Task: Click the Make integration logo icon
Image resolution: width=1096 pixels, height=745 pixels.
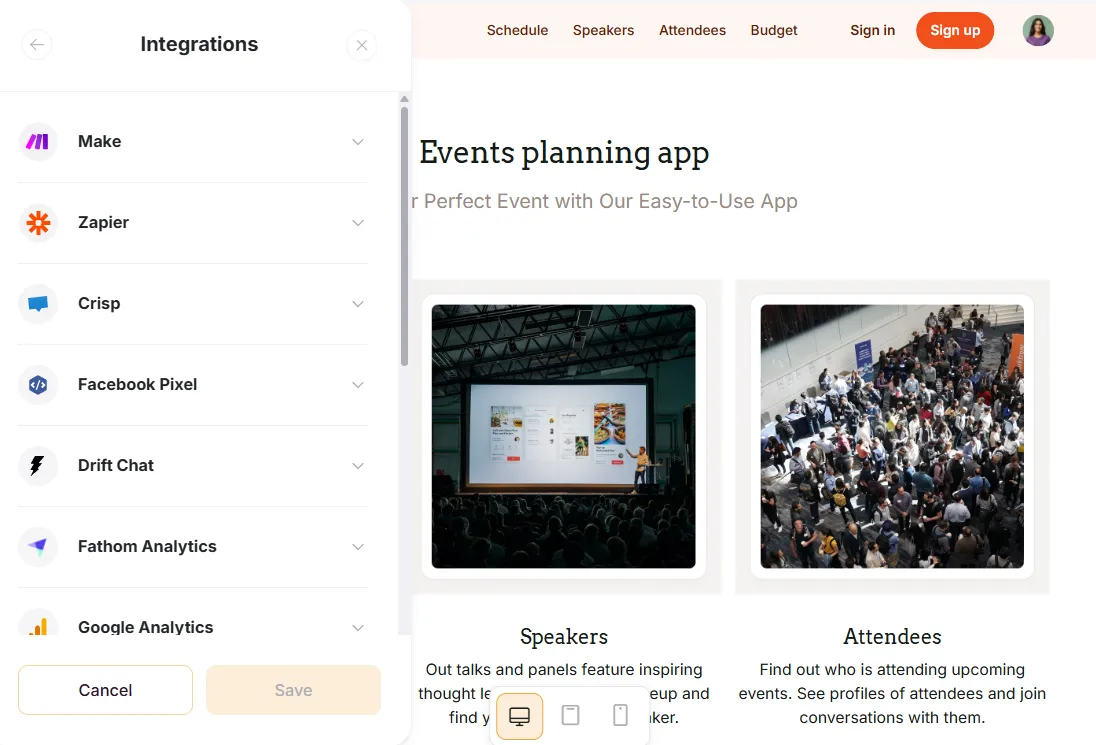Action: pyautogui.click(x=38, y=142)
